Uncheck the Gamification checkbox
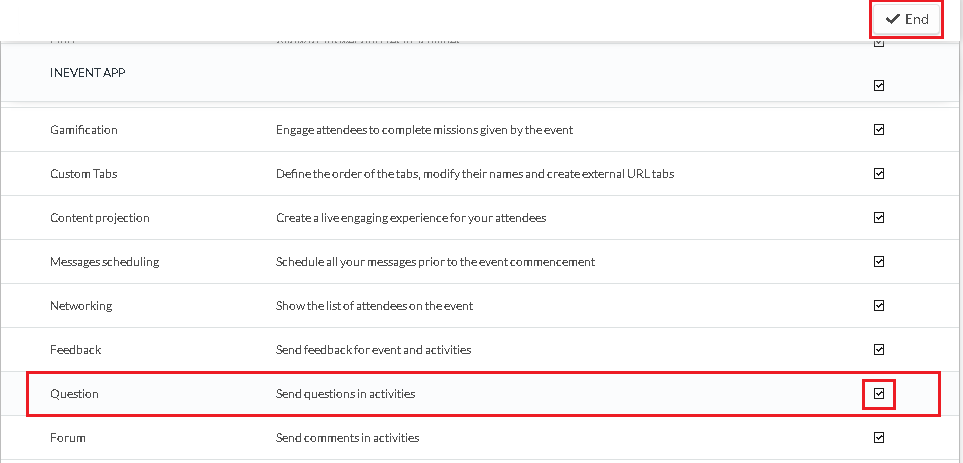Viewport: 963px width, 463px height. [879, 130]
